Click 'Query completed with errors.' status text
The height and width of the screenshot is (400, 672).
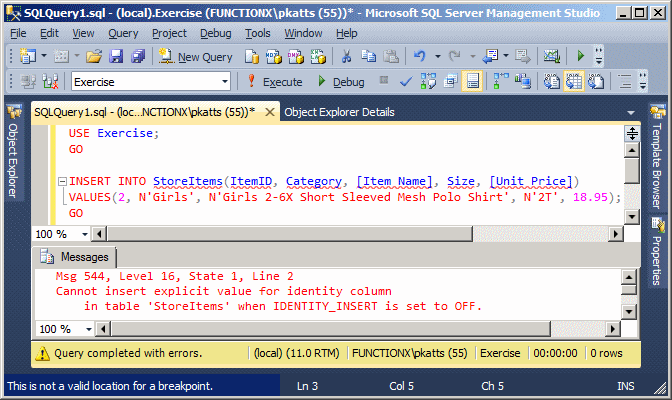click(x=128, y=353)
